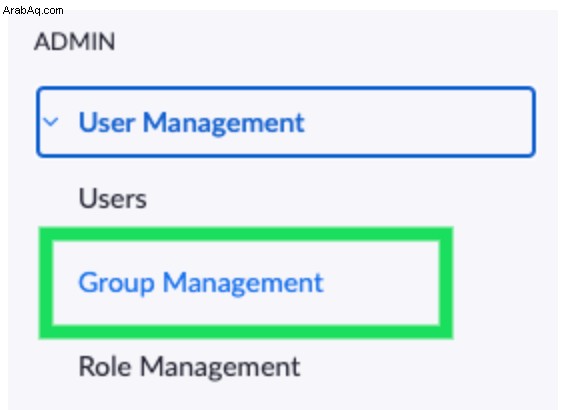
Task: Click the word Group in Group Management
Action: click(x=117, y=284)
